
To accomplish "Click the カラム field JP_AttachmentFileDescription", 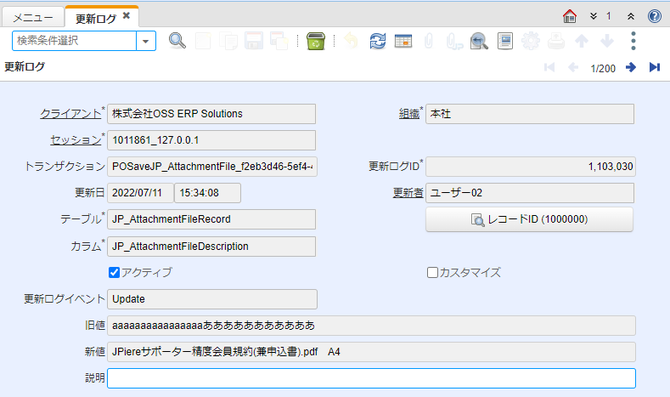I will [x=212, y=246].
